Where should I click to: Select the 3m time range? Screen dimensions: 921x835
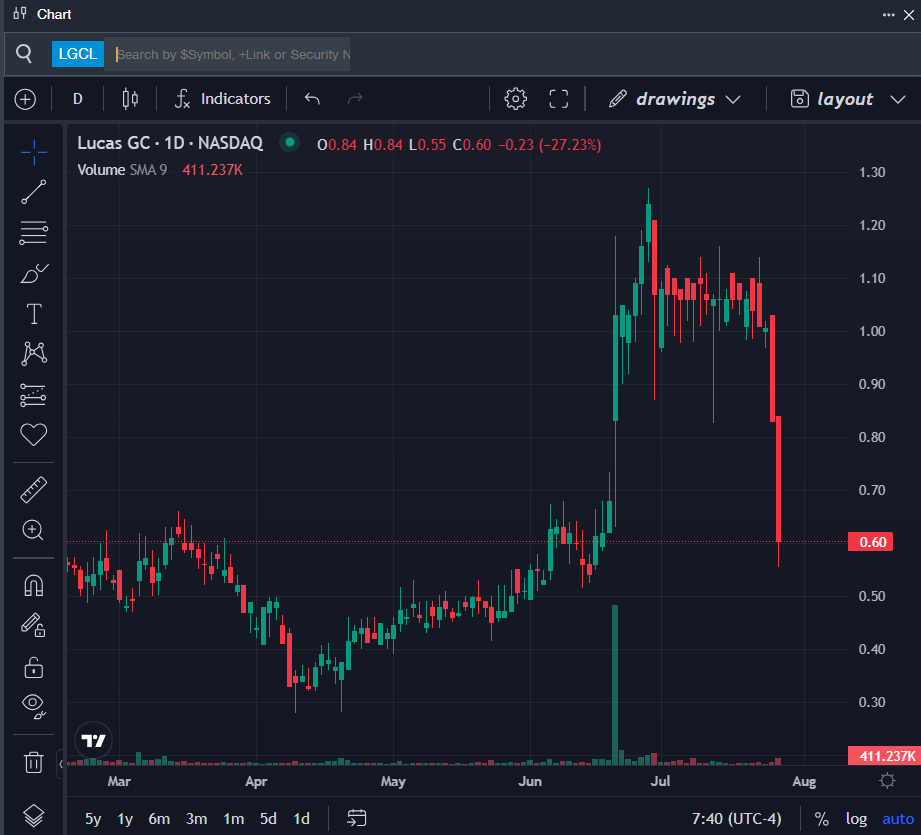(x=196, y=819)
